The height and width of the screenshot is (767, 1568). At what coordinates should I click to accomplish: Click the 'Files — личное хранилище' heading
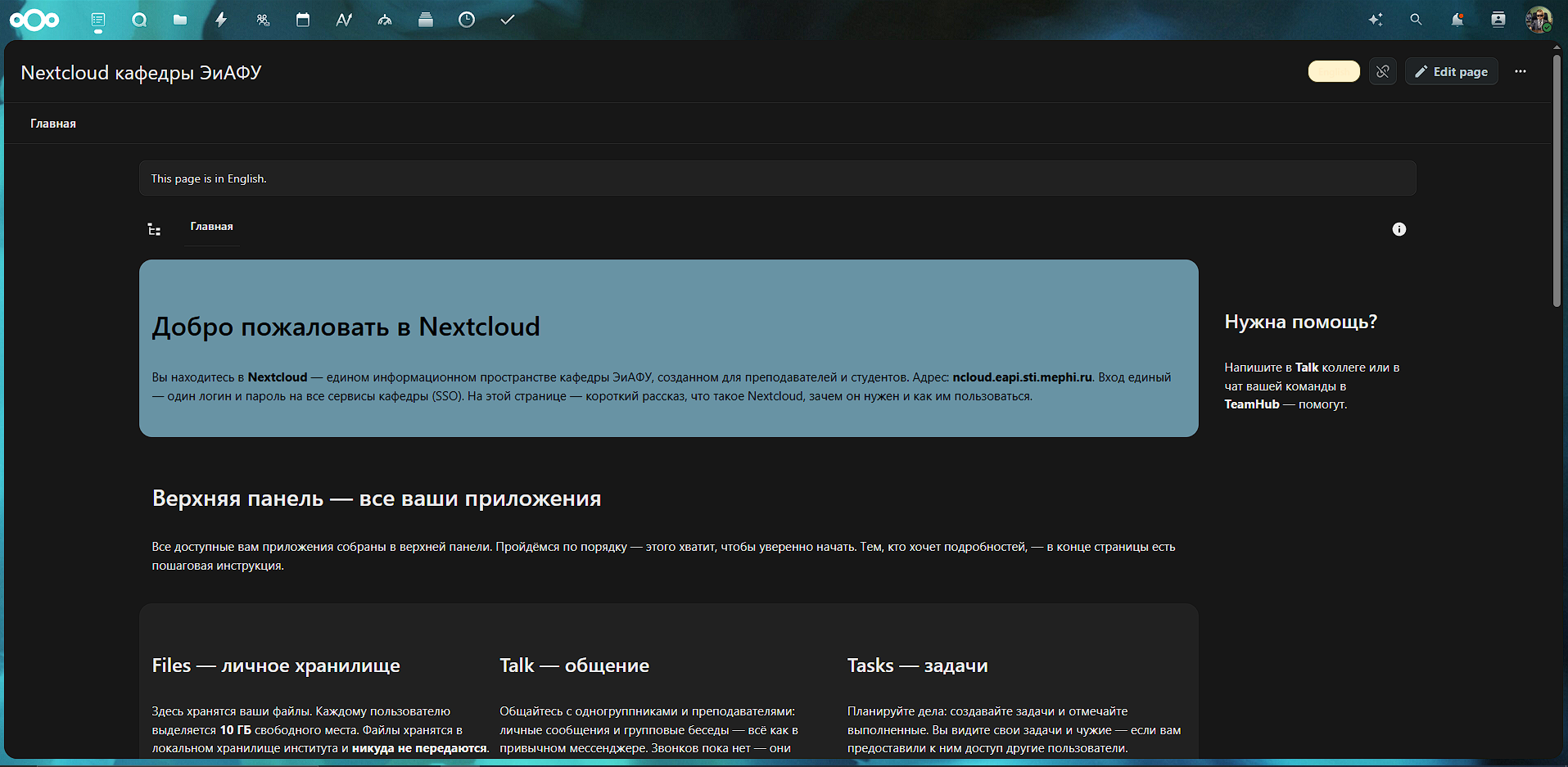point(276,665)
